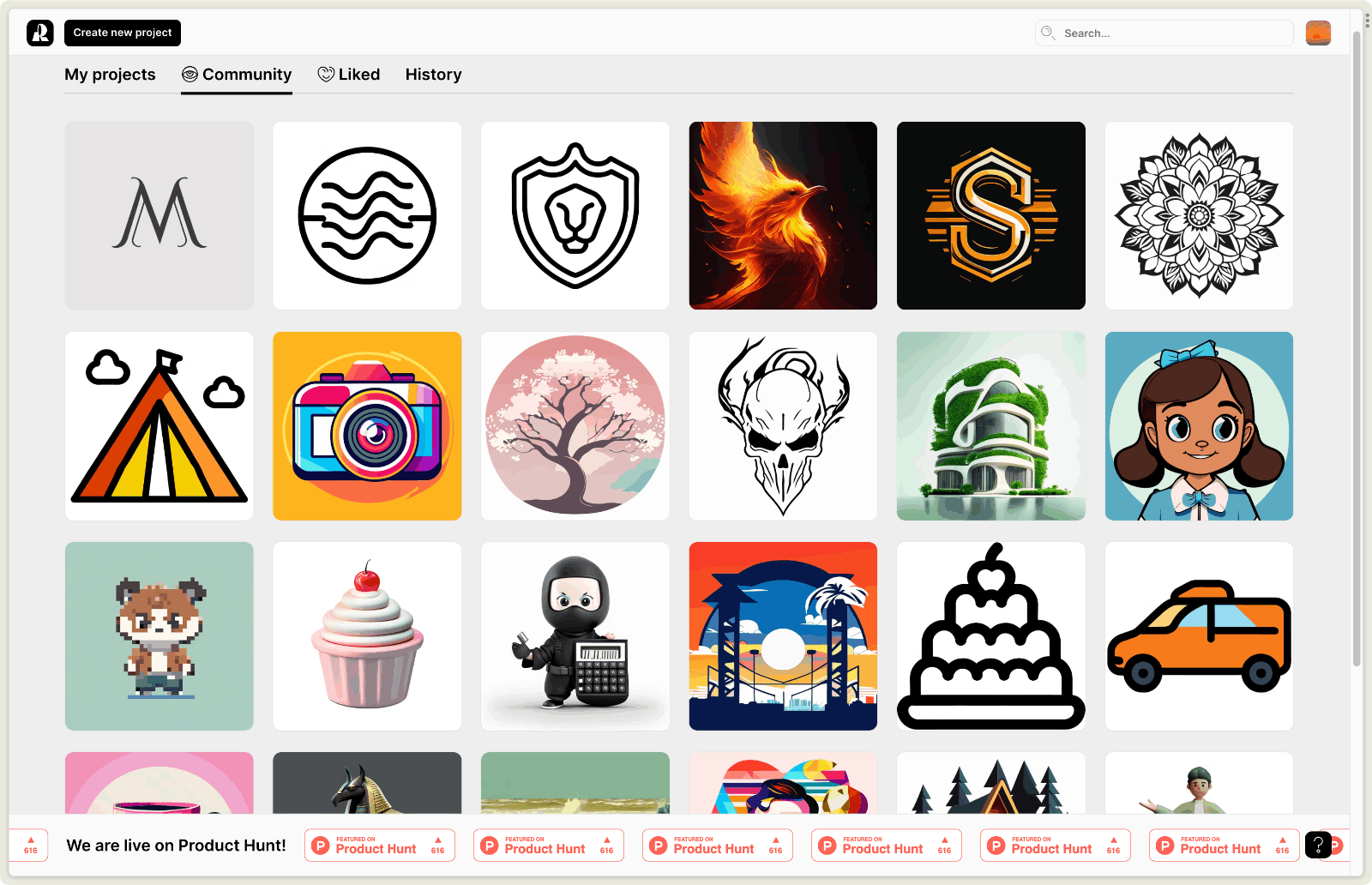The width and height of the screenshot is (1372, 885).
Task: Open the sunset pier illustration thumbnail
Action: click(x=783, y=636)
